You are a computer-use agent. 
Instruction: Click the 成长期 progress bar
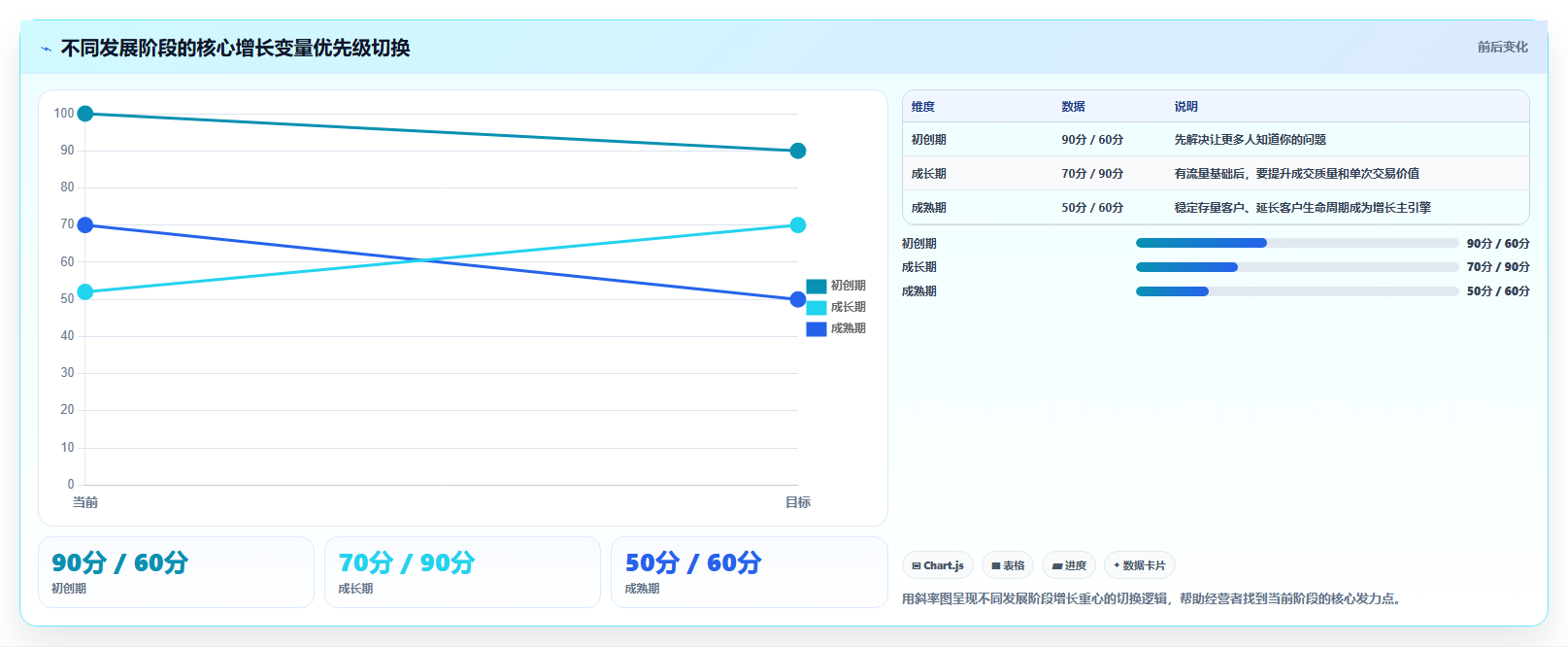pos(1297,267)
